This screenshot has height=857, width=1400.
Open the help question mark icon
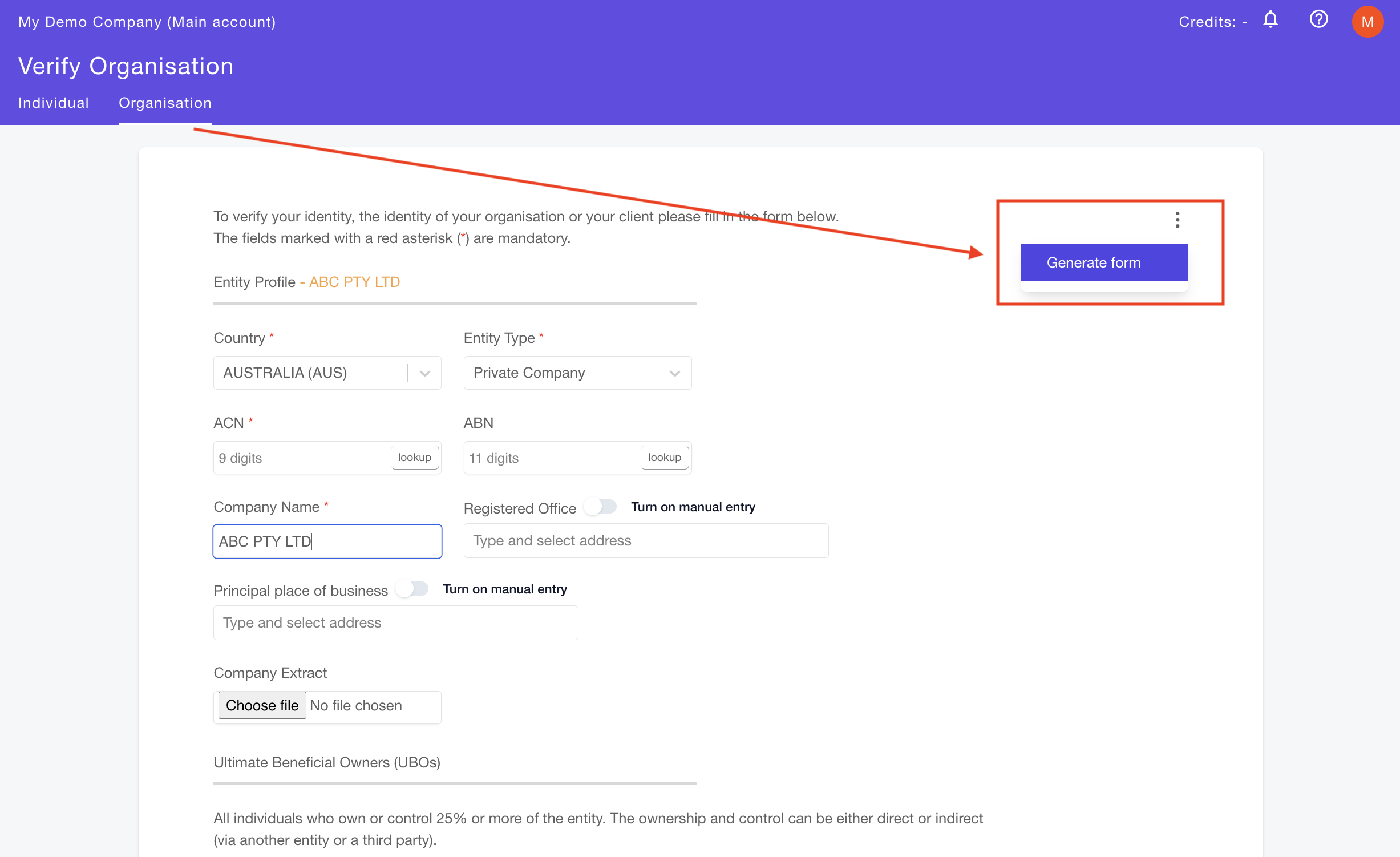pos(1318,20)
